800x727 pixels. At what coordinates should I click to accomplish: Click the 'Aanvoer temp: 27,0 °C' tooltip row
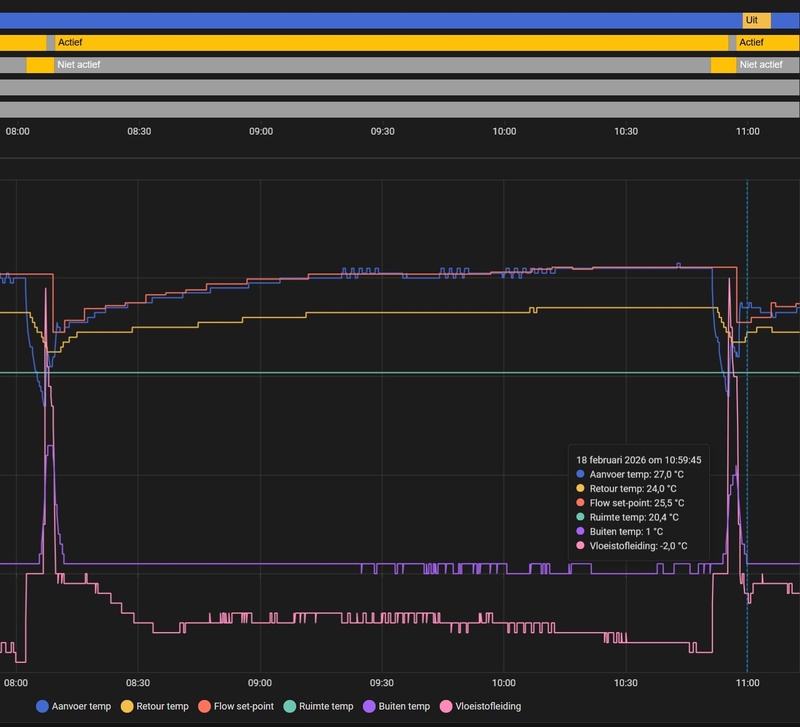pos(637,474)
